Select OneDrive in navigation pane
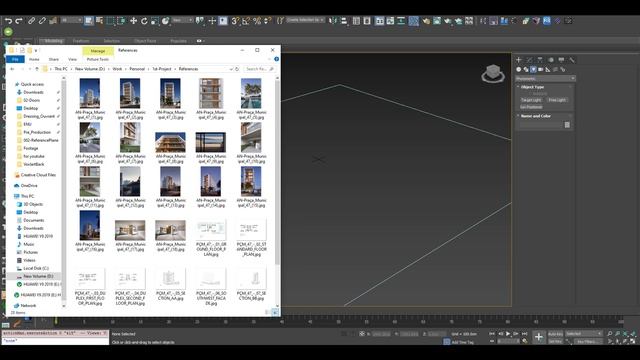This screenshot has height=360, width=640. 29,186
